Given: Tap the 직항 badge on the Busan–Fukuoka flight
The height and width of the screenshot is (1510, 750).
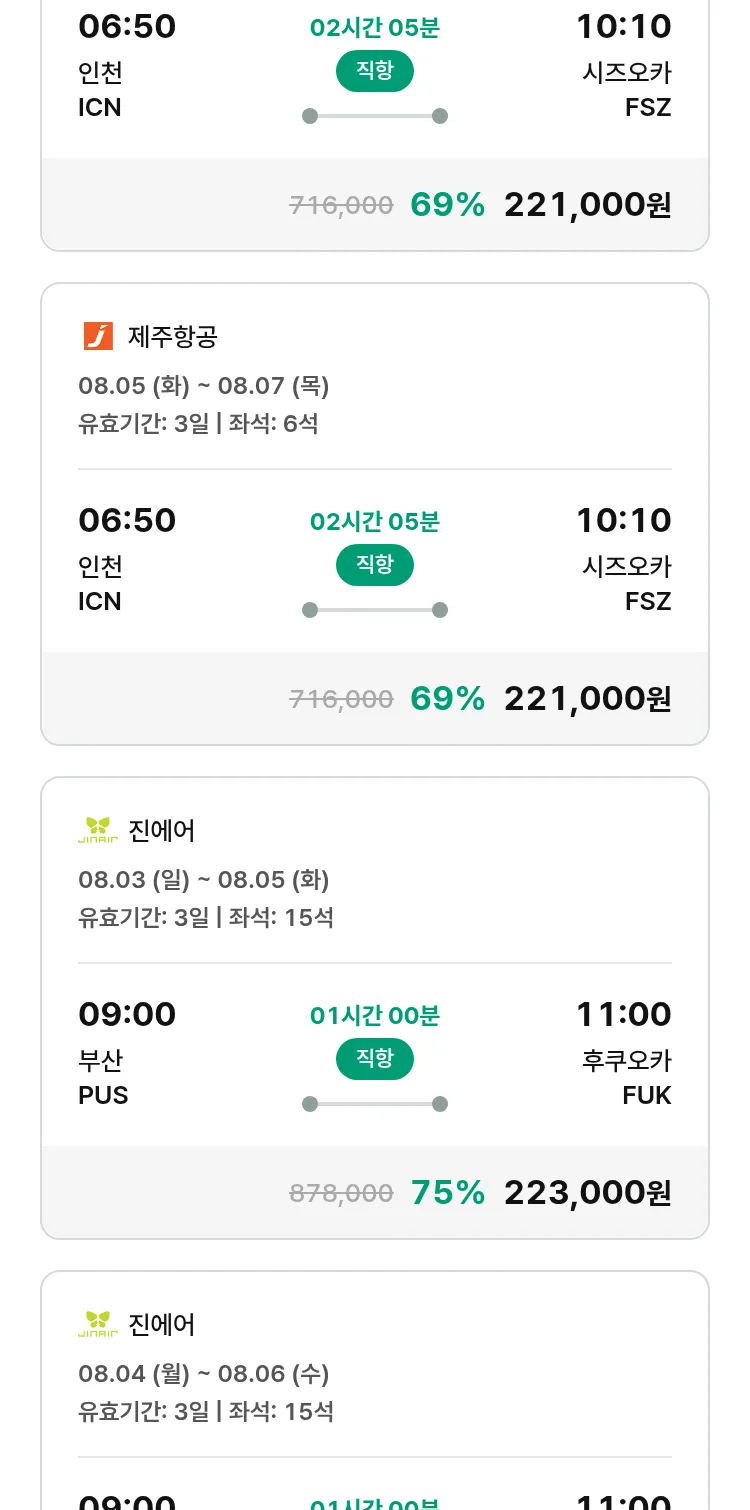Looking at the screenshot, I should [x=375, y=1059].
